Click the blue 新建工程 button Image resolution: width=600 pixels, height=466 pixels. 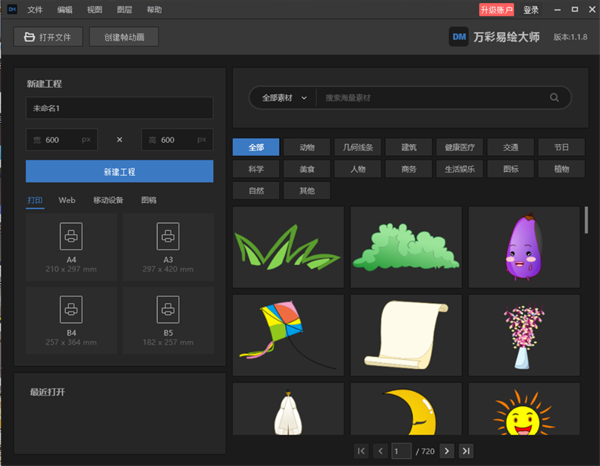pyautogui.click(x=119, y=171)
